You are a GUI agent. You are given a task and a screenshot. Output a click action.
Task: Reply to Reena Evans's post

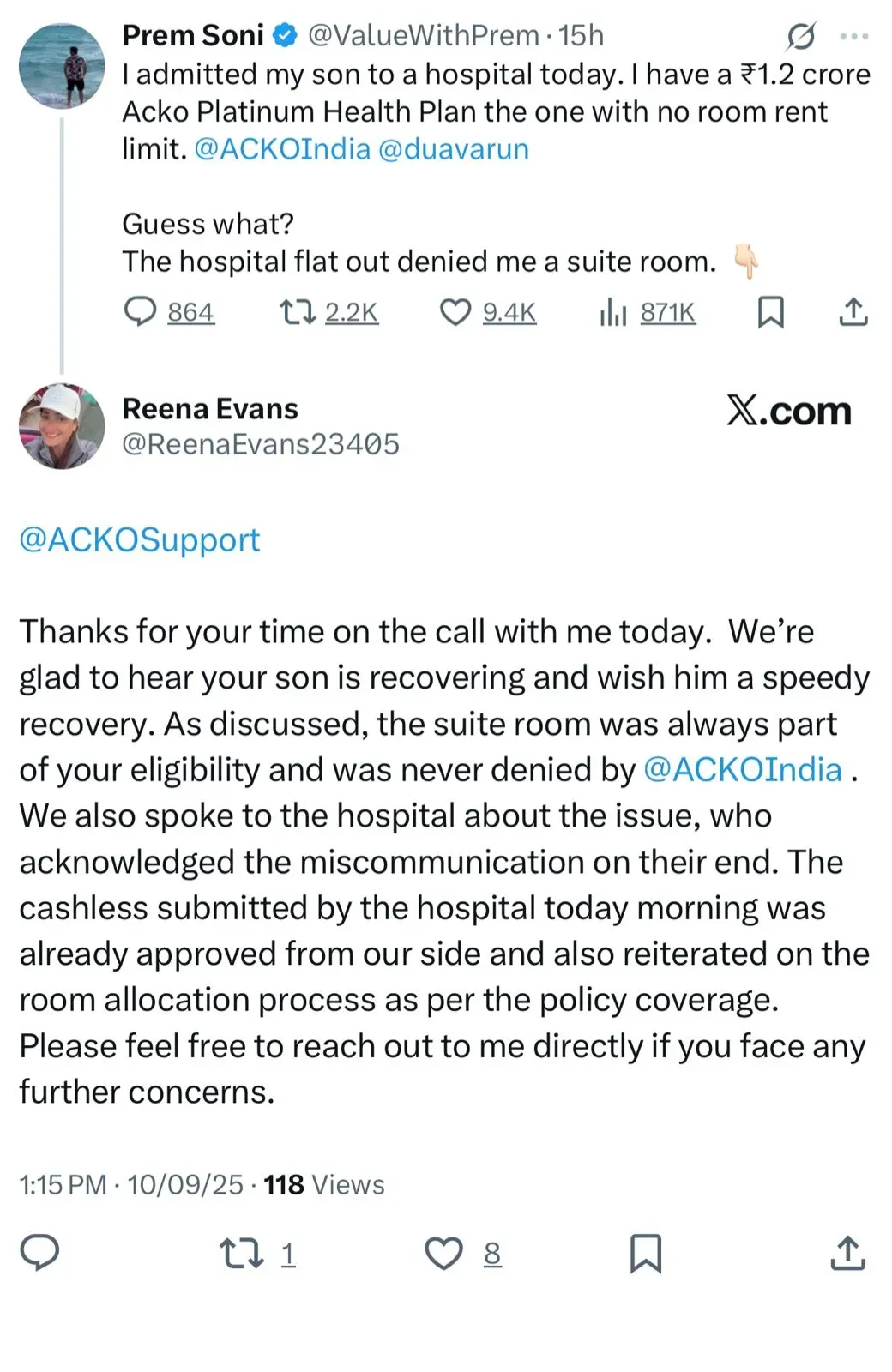[39, 1253]
